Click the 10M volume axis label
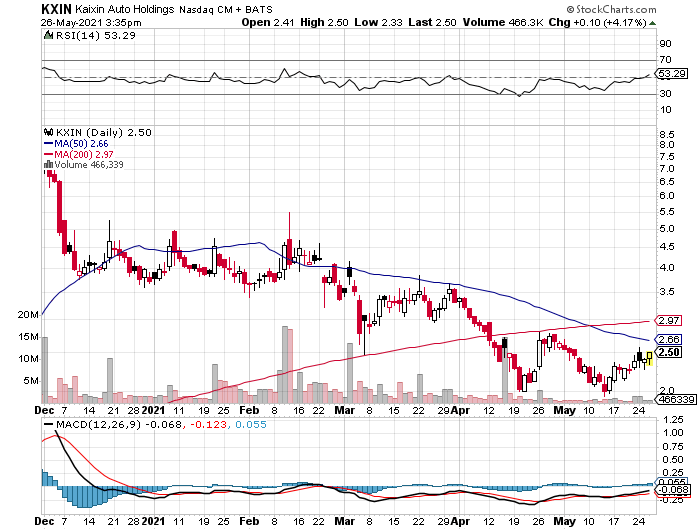The image size is (700, 530). 29,359
